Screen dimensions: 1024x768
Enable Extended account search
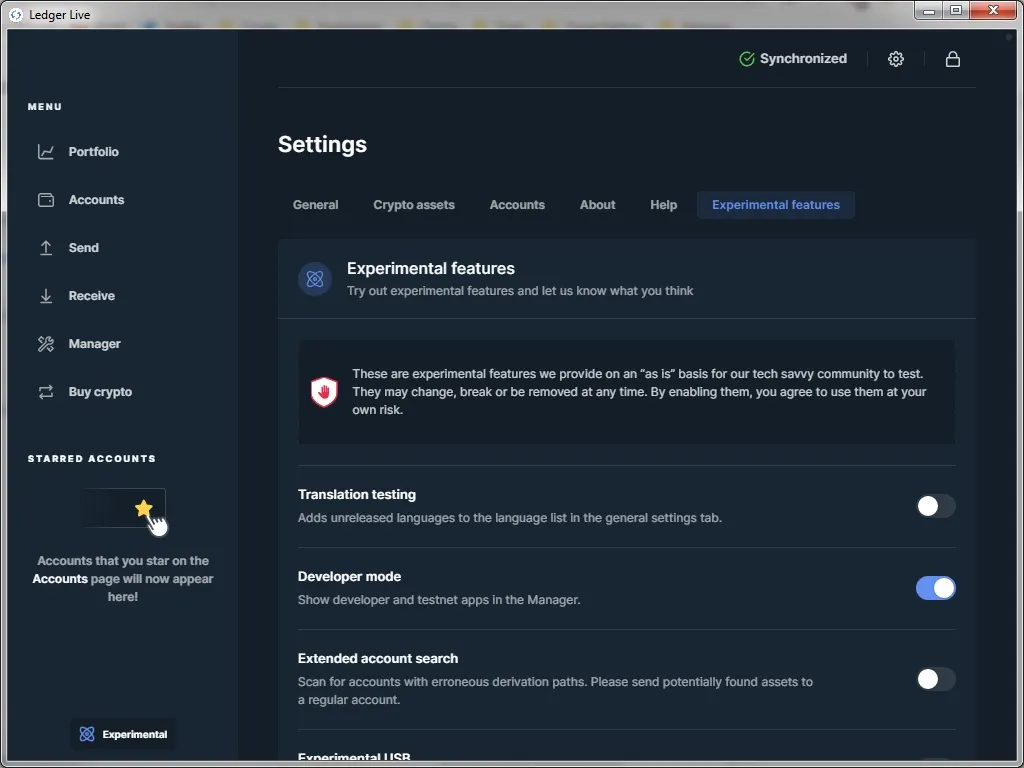click(935, 679)
